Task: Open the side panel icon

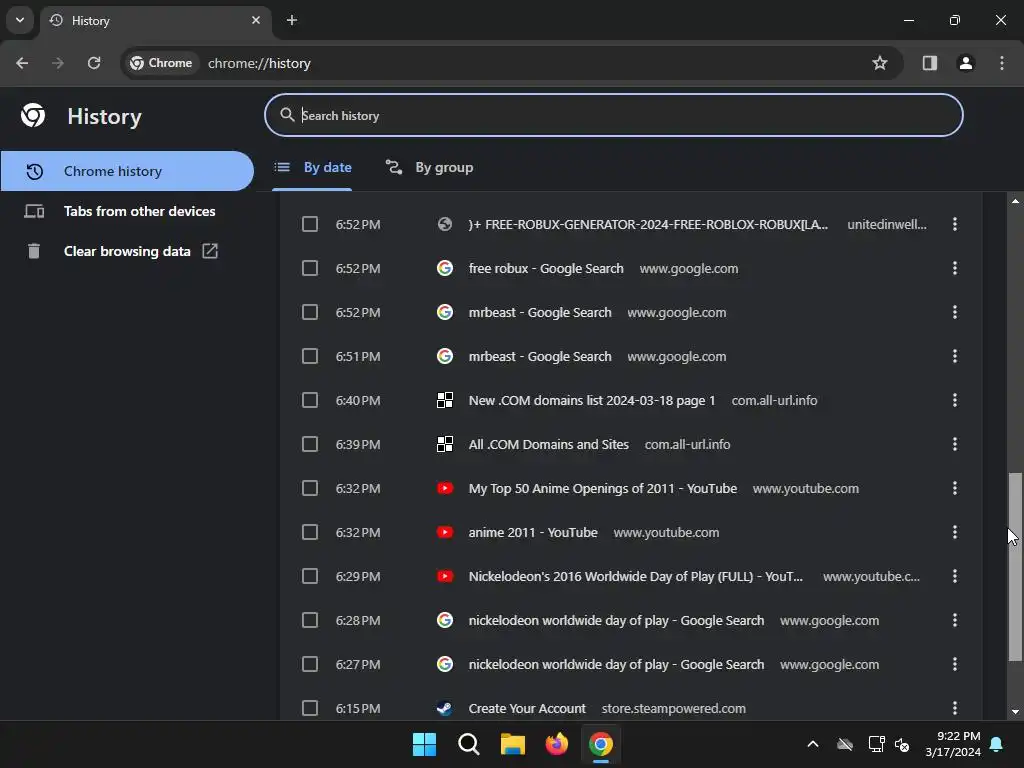Action: pos(929,63)
